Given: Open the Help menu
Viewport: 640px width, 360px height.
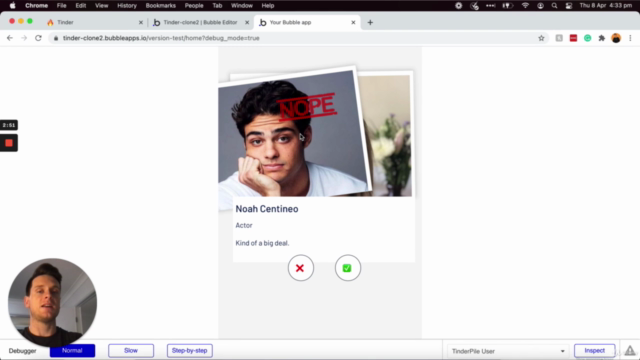Looking at the screenshot, I should [268, 6].
